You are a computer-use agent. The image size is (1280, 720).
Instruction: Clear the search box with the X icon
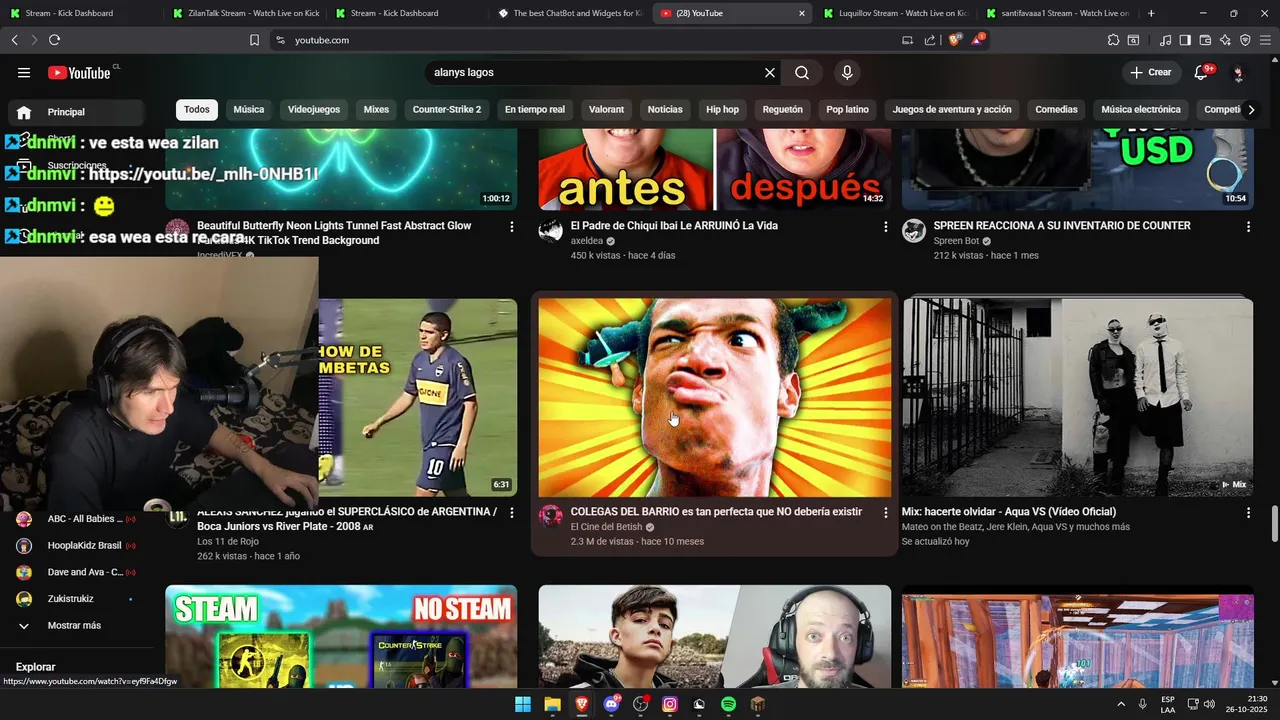pyautogui.click(x=770, y=72)
